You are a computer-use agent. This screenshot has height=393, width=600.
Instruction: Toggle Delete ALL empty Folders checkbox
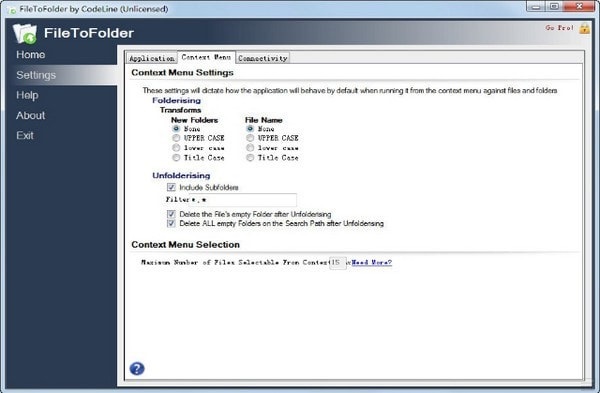coord(171,223)
